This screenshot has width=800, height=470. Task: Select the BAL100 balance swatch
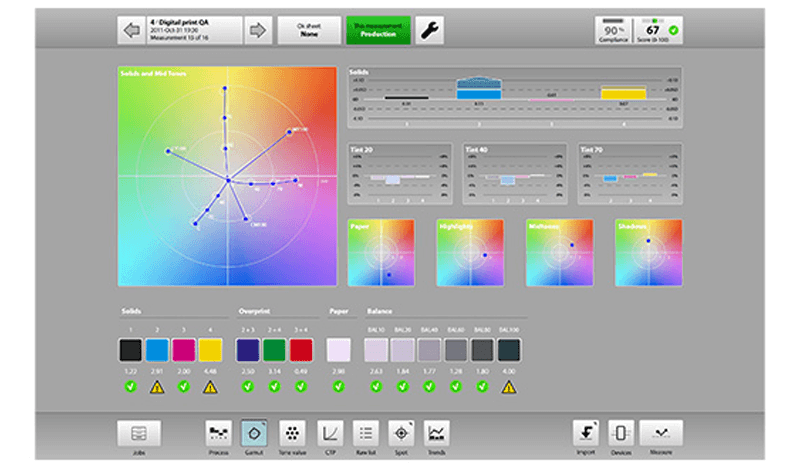[509, 350]
